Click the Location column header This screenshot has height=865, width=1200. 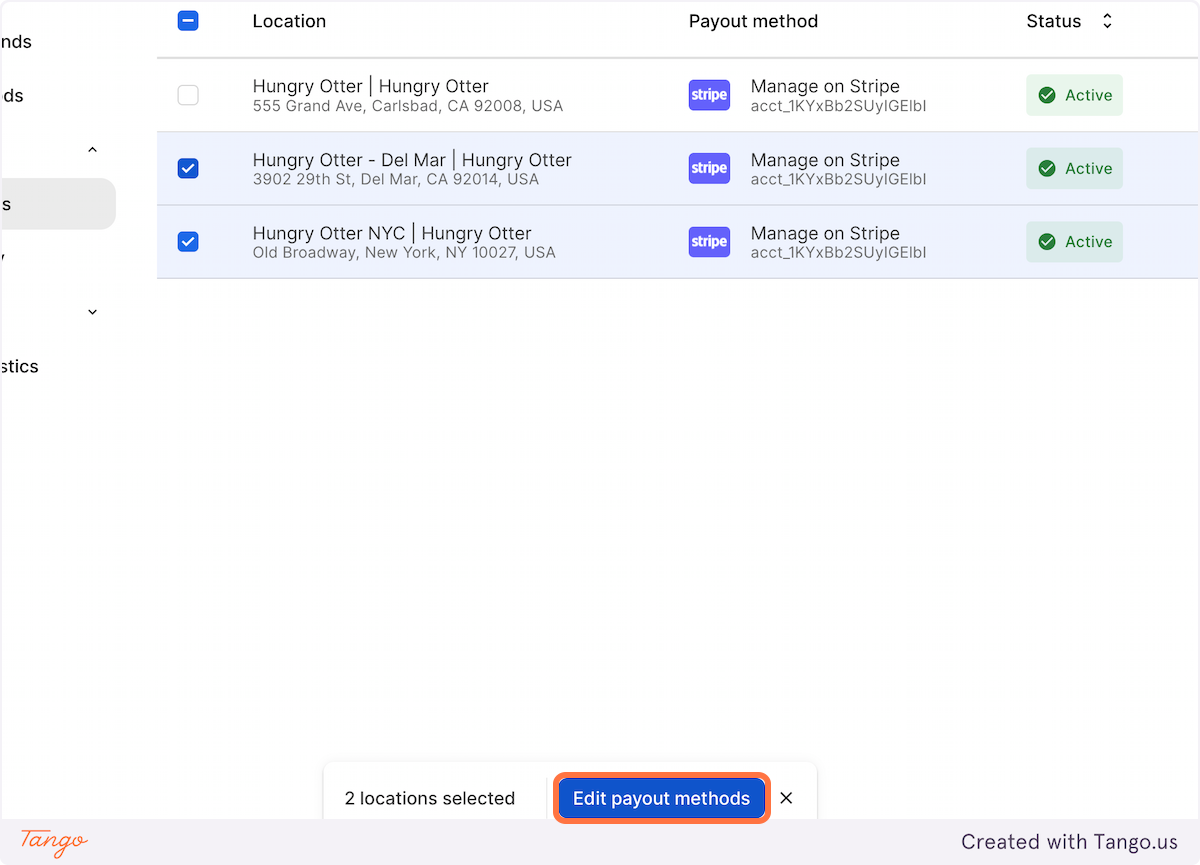(289, 20)
